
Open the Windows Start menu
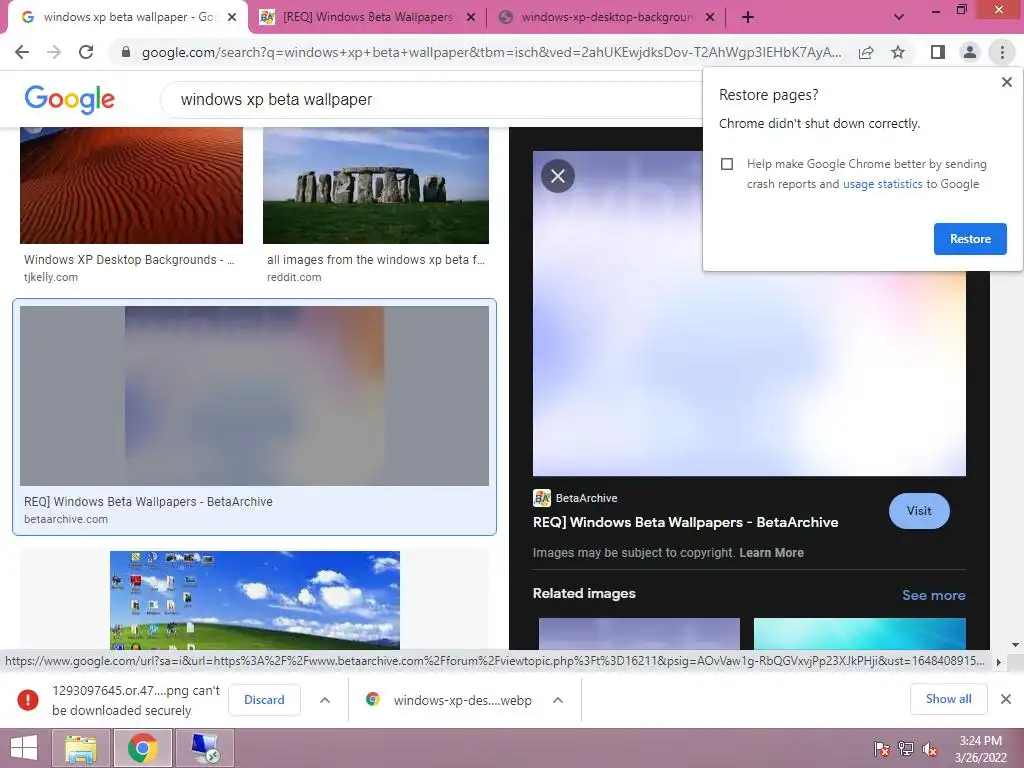pos(24,748)
